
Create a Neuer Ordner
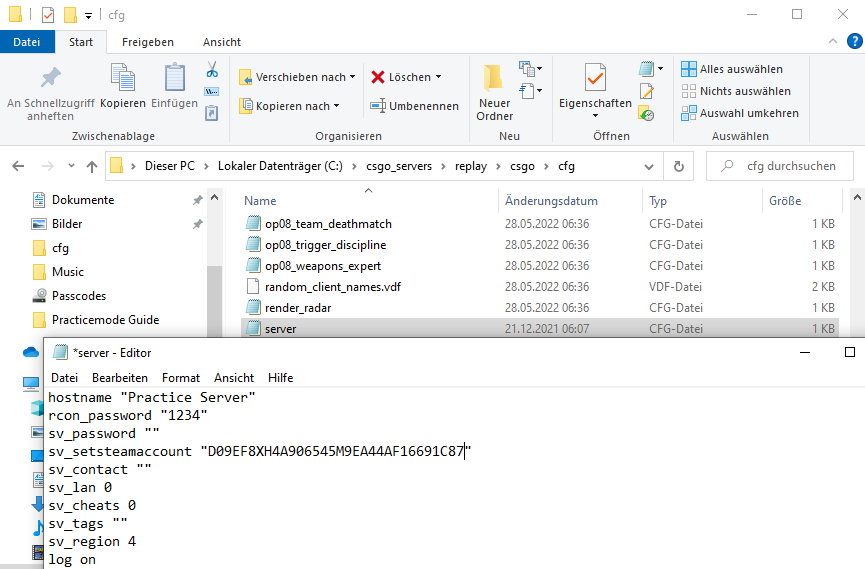(494, 92)
